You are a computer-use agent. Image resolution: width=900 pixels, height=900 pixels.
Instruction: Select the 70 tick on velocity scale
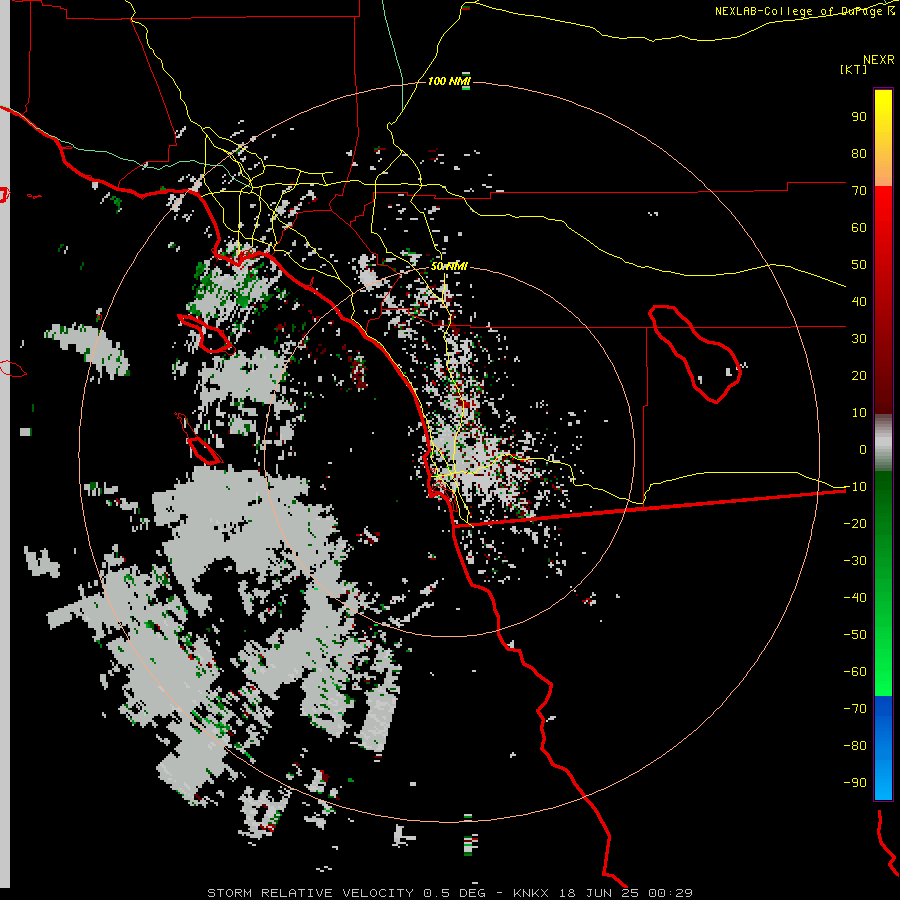tap(859, 191)
